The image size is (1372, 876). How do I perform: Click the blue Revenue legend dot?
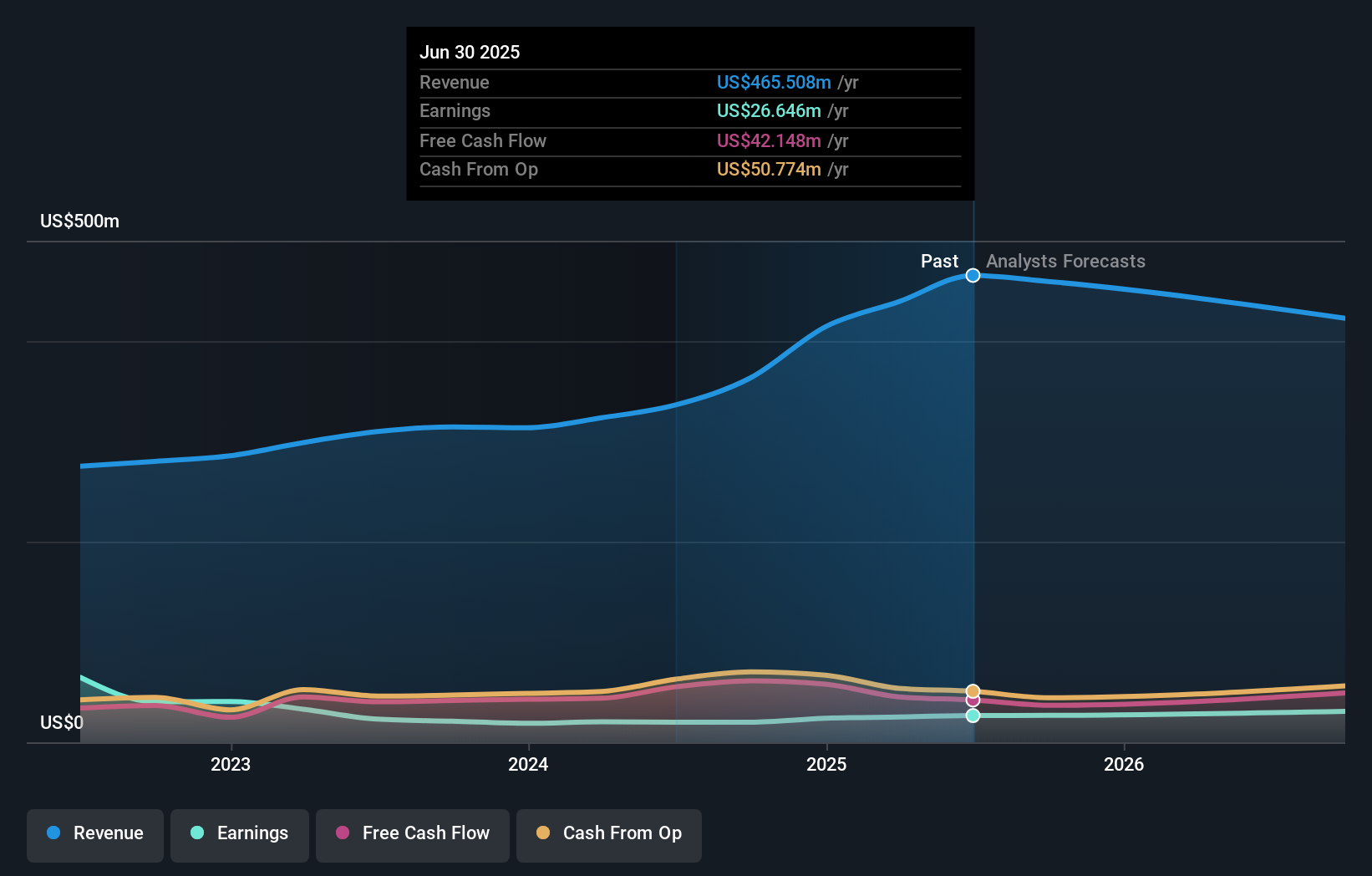coord(53,833)
